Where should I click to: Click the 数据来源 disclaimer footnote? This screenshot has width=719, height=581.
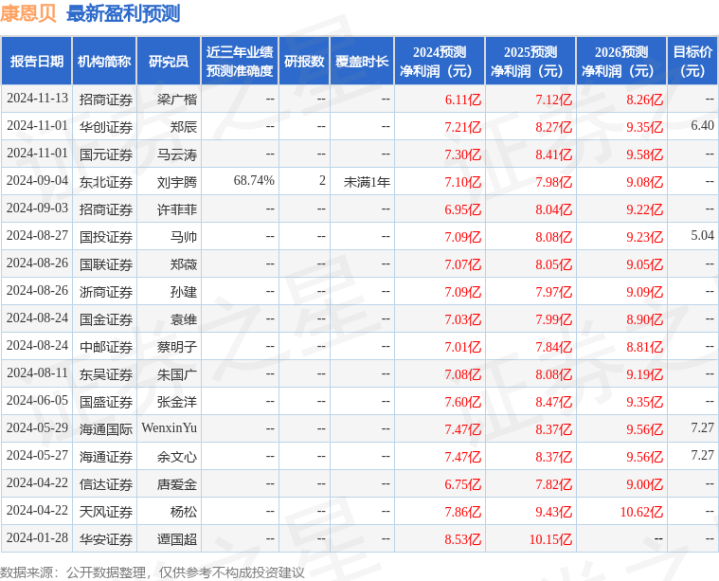click(x=152, y=573)
